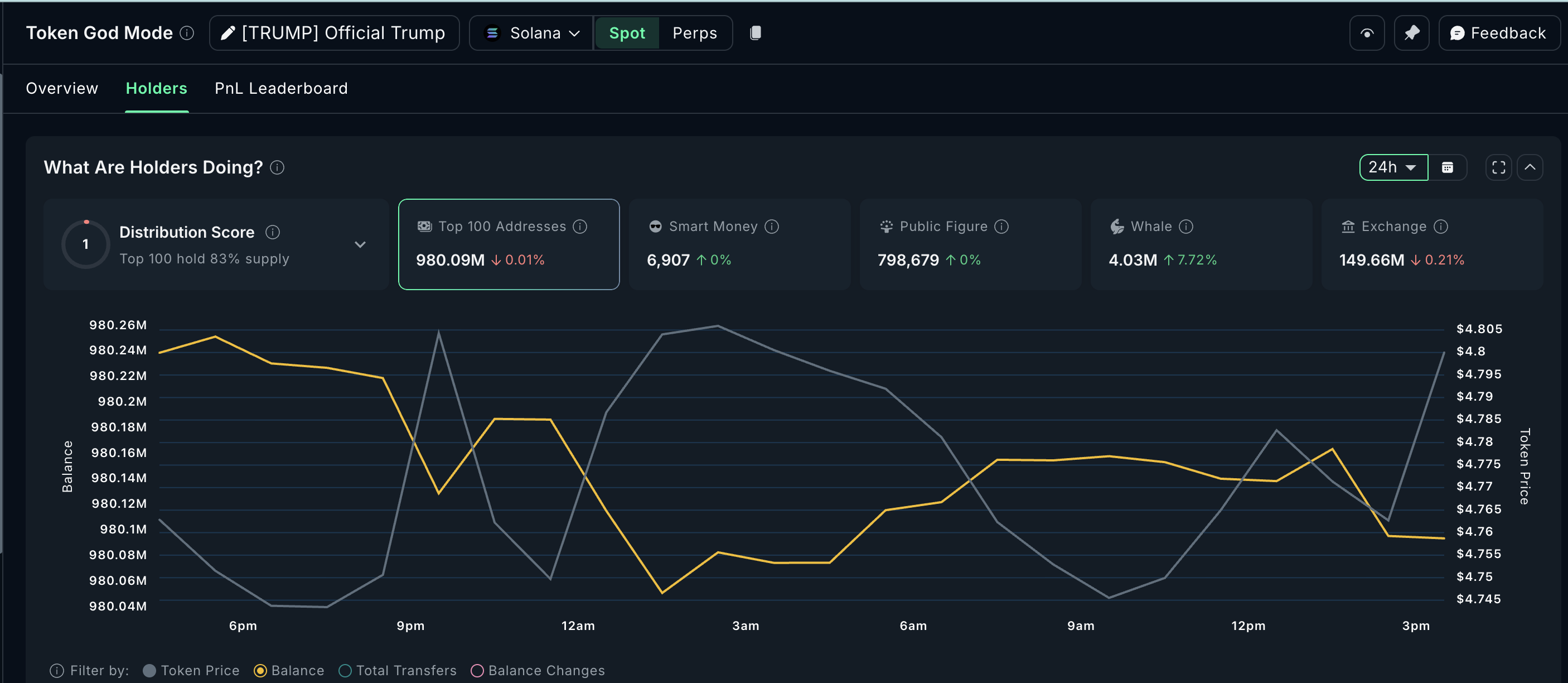Expand chart to fullscreen view
The width and height of the screenshot is (1568, 683).
pyautogui.click(x=1498, y=167)
